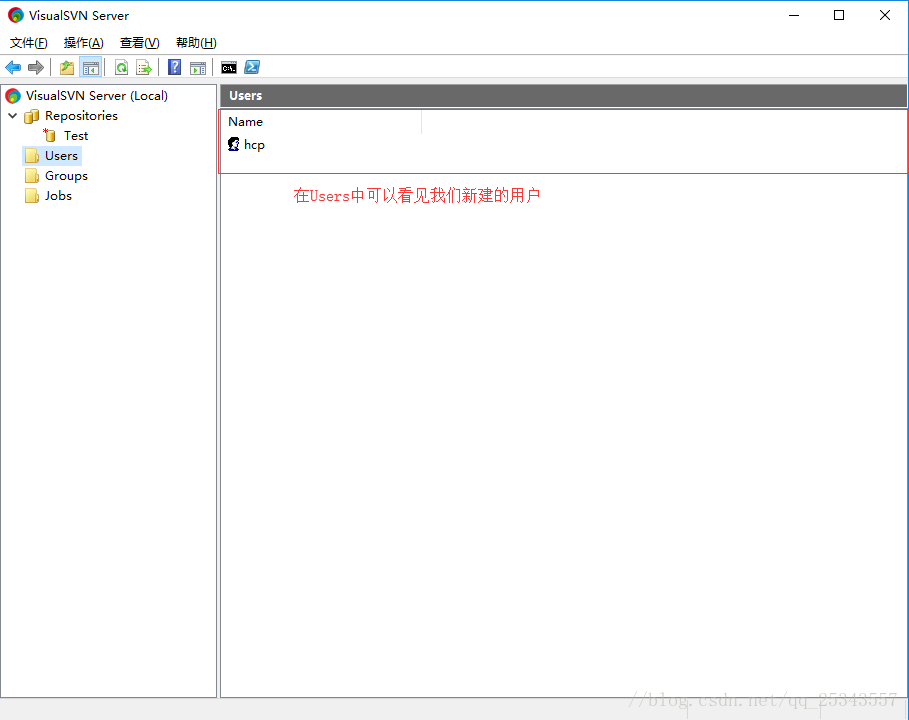Screen dimensions: 909x720
Task: Launch the PowerShell toolbar icon
Action: (252, 67)
